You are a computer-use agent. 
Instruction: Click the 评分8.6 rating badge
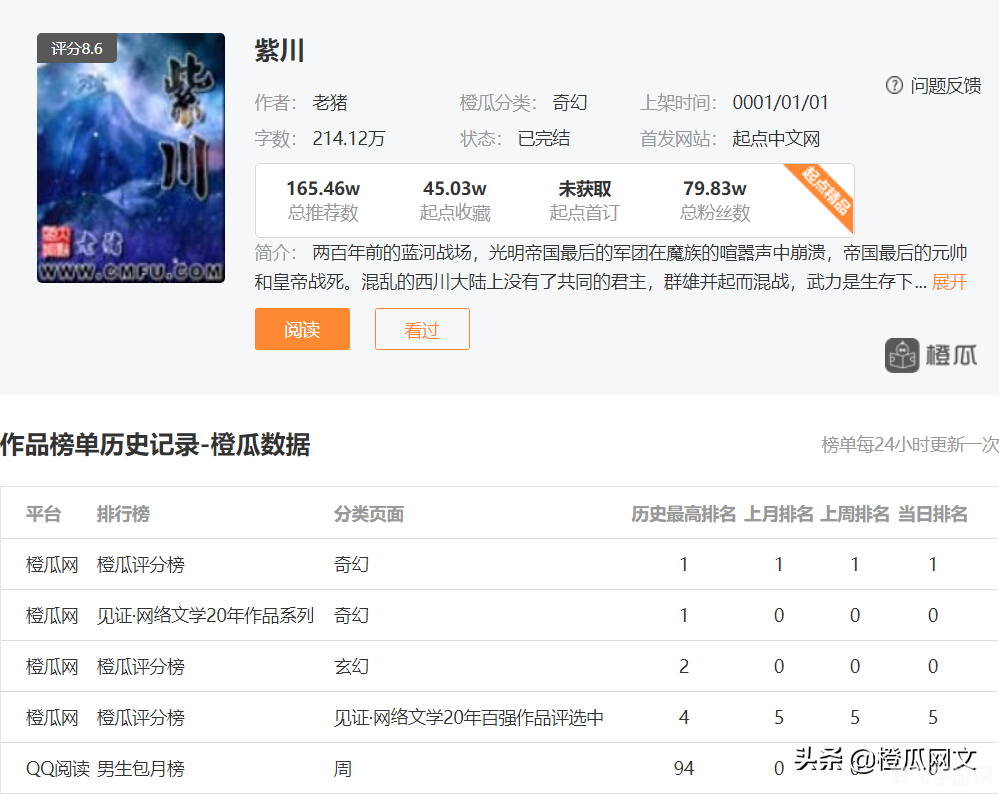[x=77, y=48]
